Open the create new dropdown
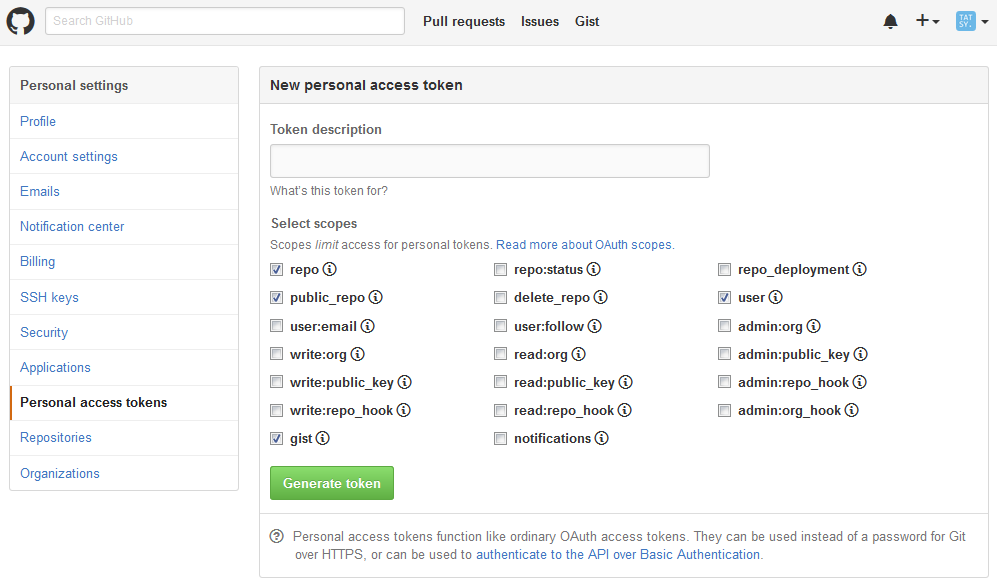 (925, 21)
